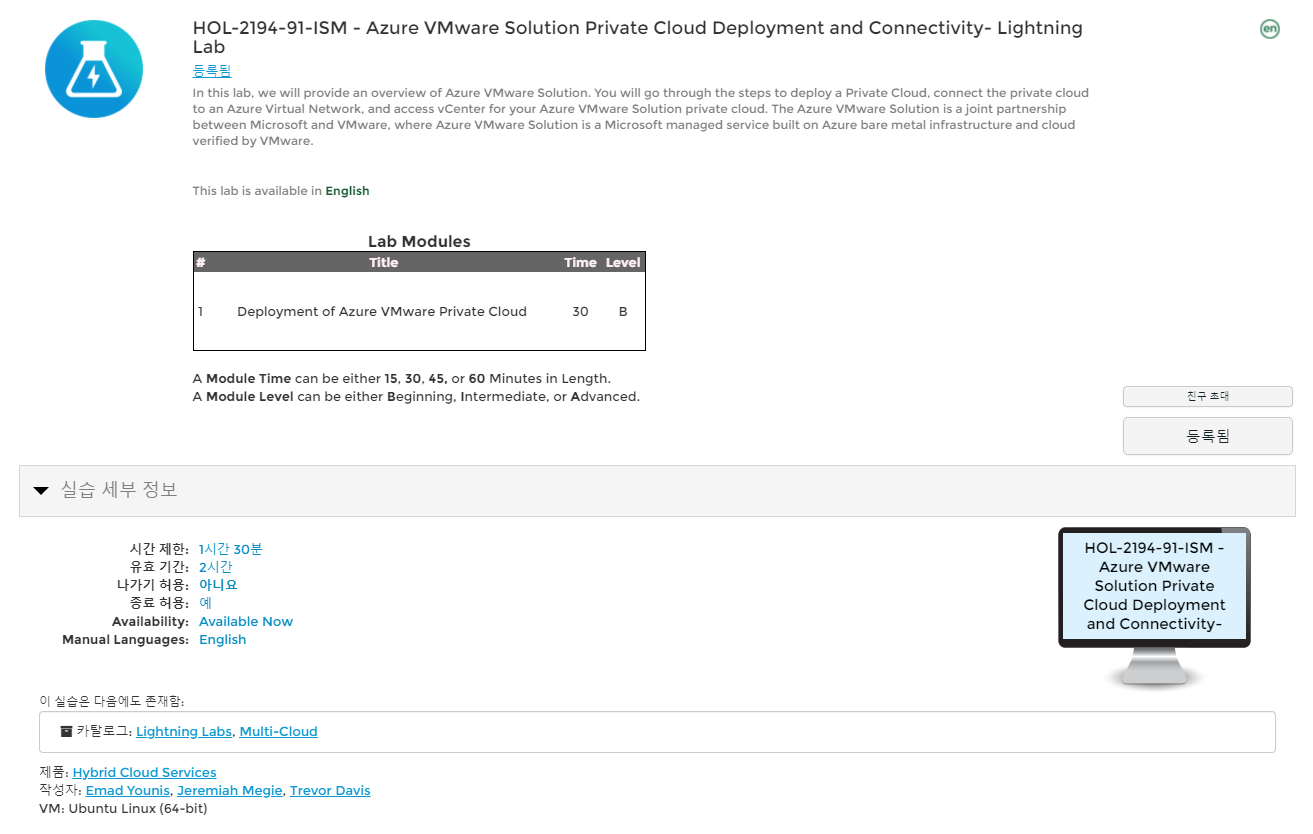Collapse the 실습 세부 정보 triangle arrow

41,490
